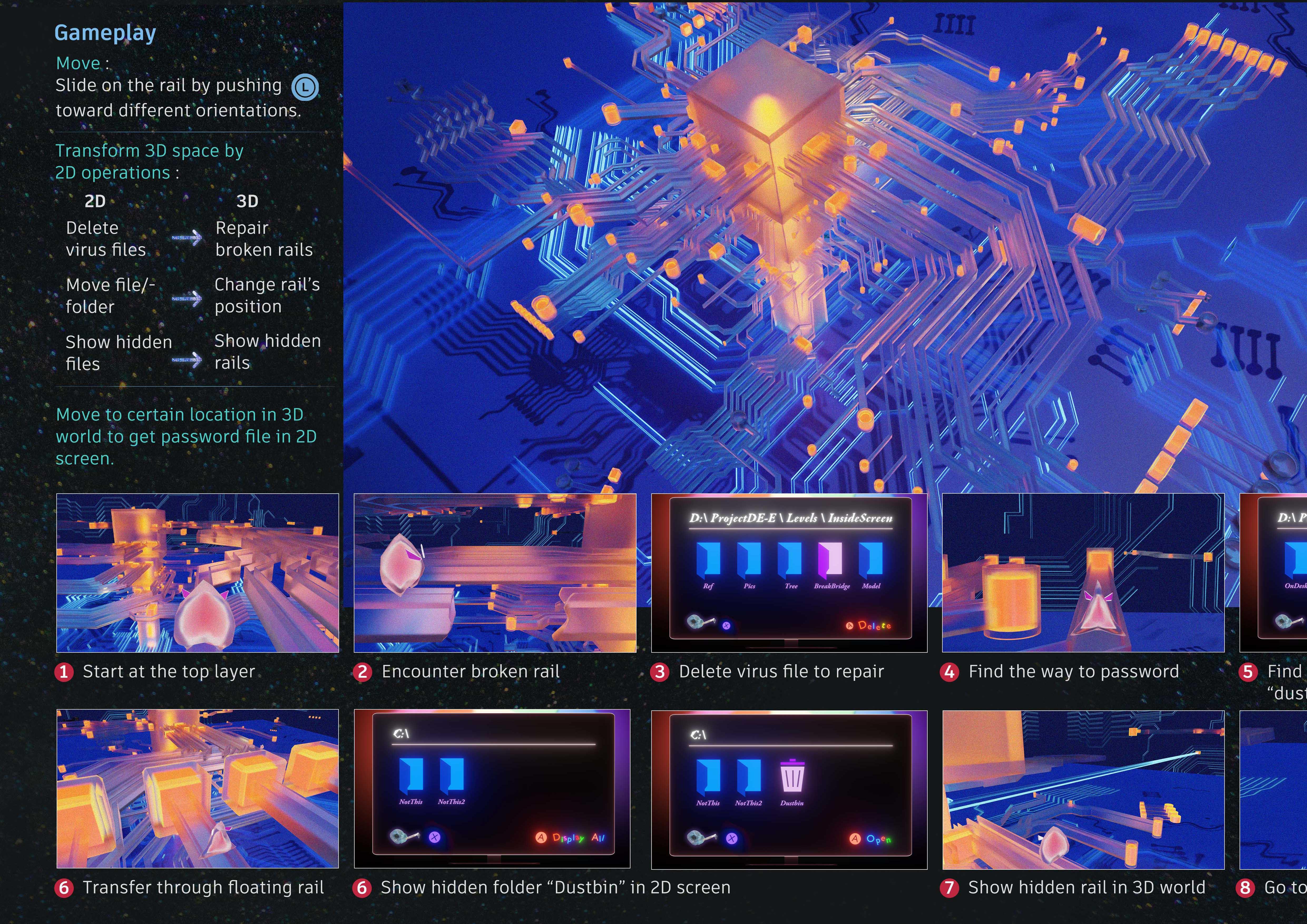This screenshot has height=924, width=1307.
Task: Select the purple BreakBridge virus folder
Action: point(830,560)
